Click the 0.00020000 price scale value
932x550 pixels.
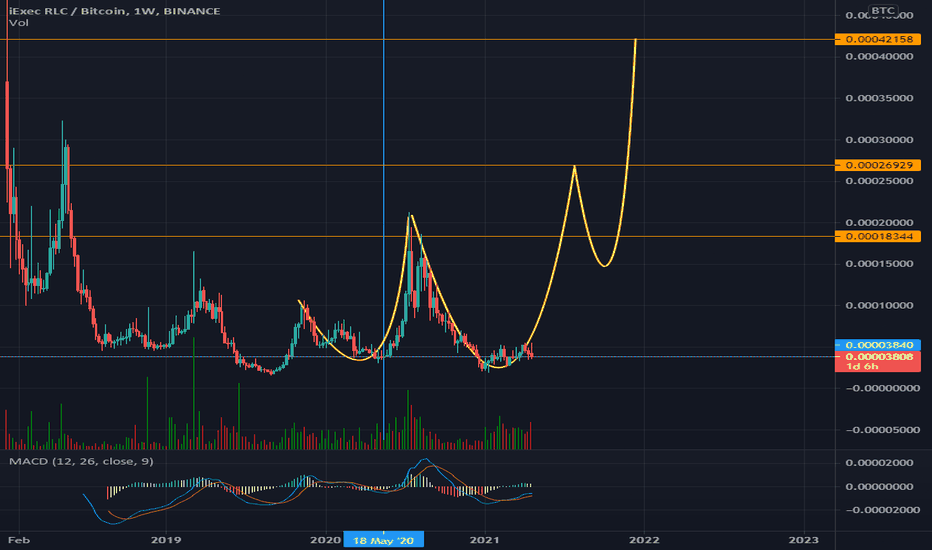(879, 222)
